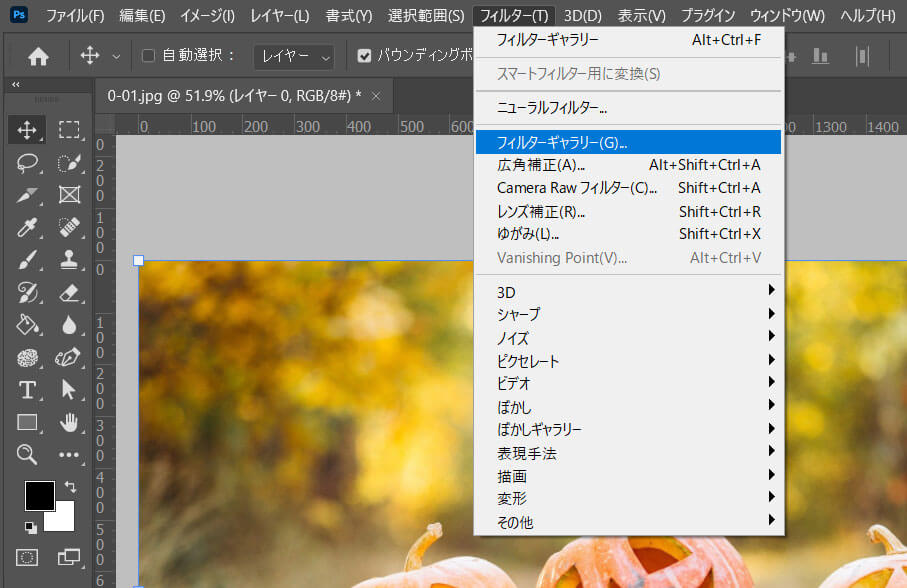Click the Home icon in the options bar

[37, 57]
